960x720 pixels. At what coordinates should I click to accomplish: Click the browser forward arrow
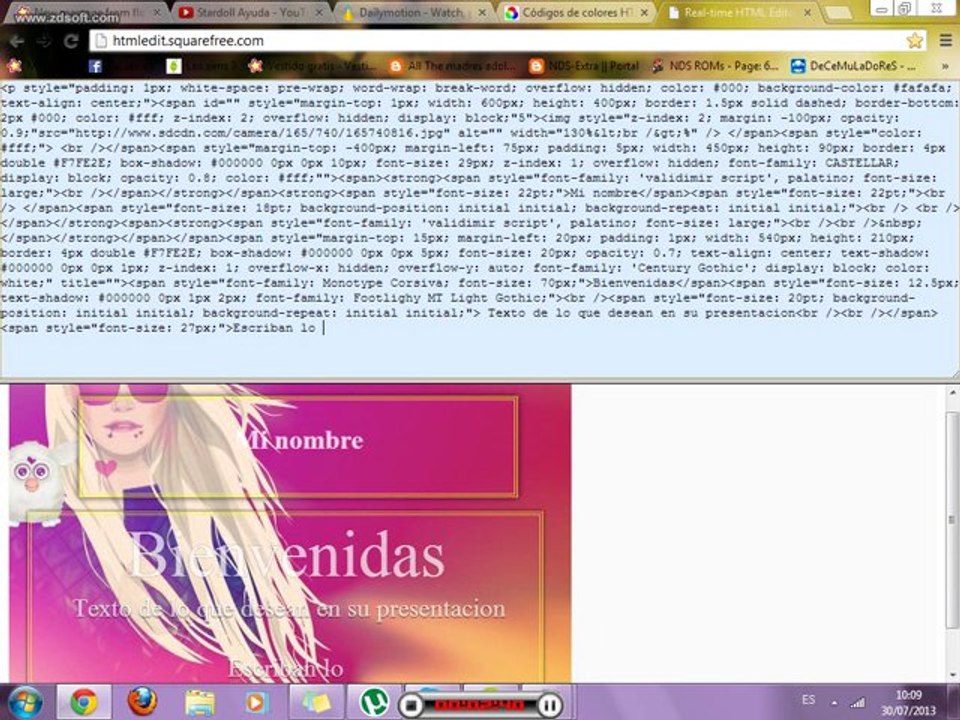click(x=43, y=41)
